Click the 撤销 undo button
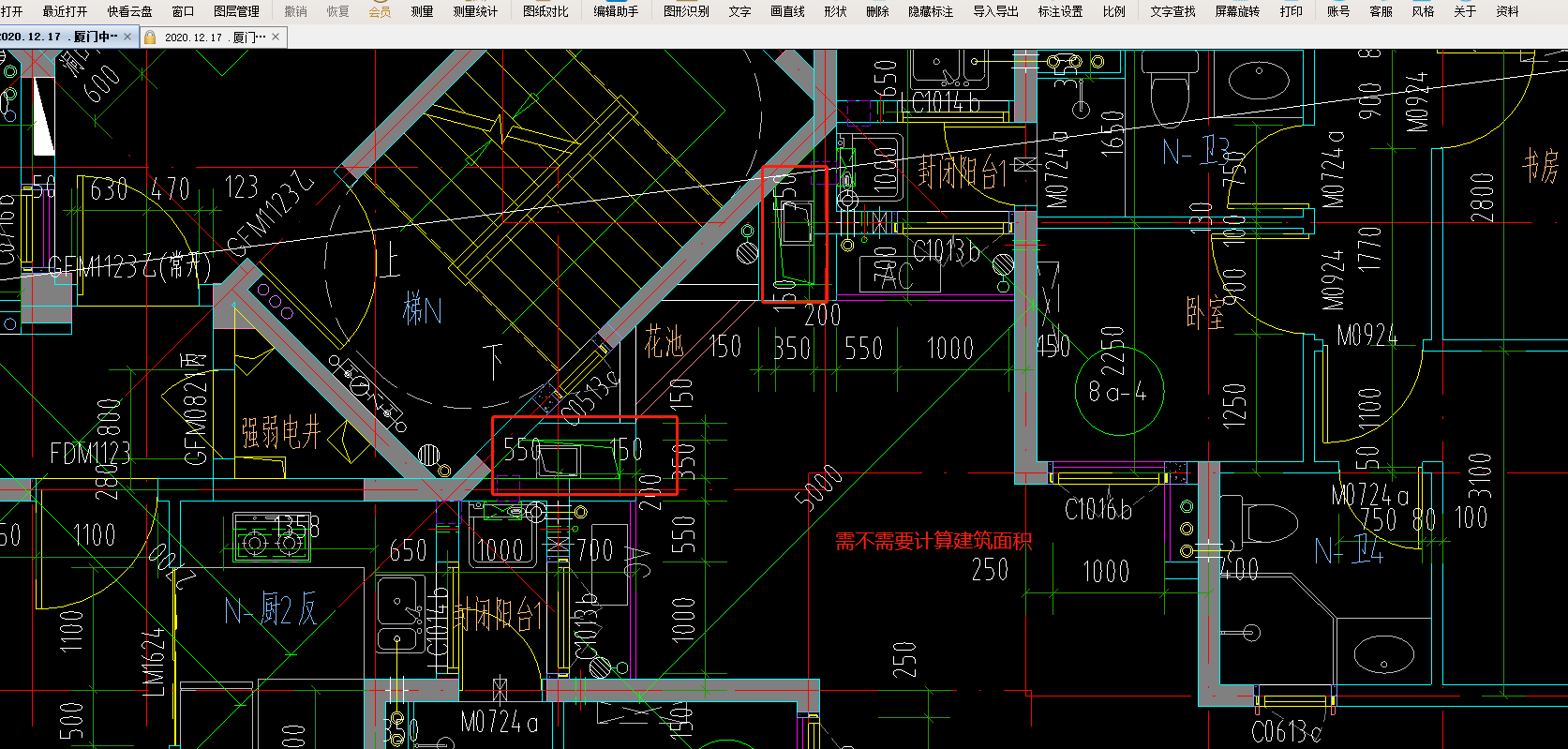1568x749 pixels. point(295,11)
